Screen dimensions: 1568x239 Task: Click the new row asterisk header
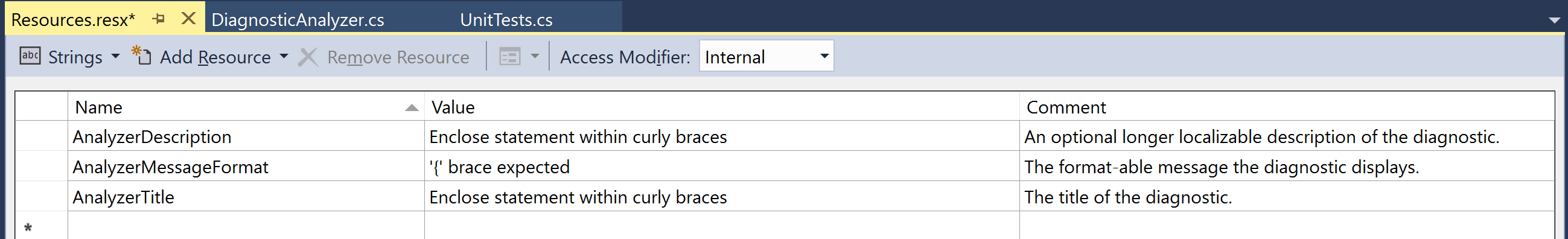(42, 226)
